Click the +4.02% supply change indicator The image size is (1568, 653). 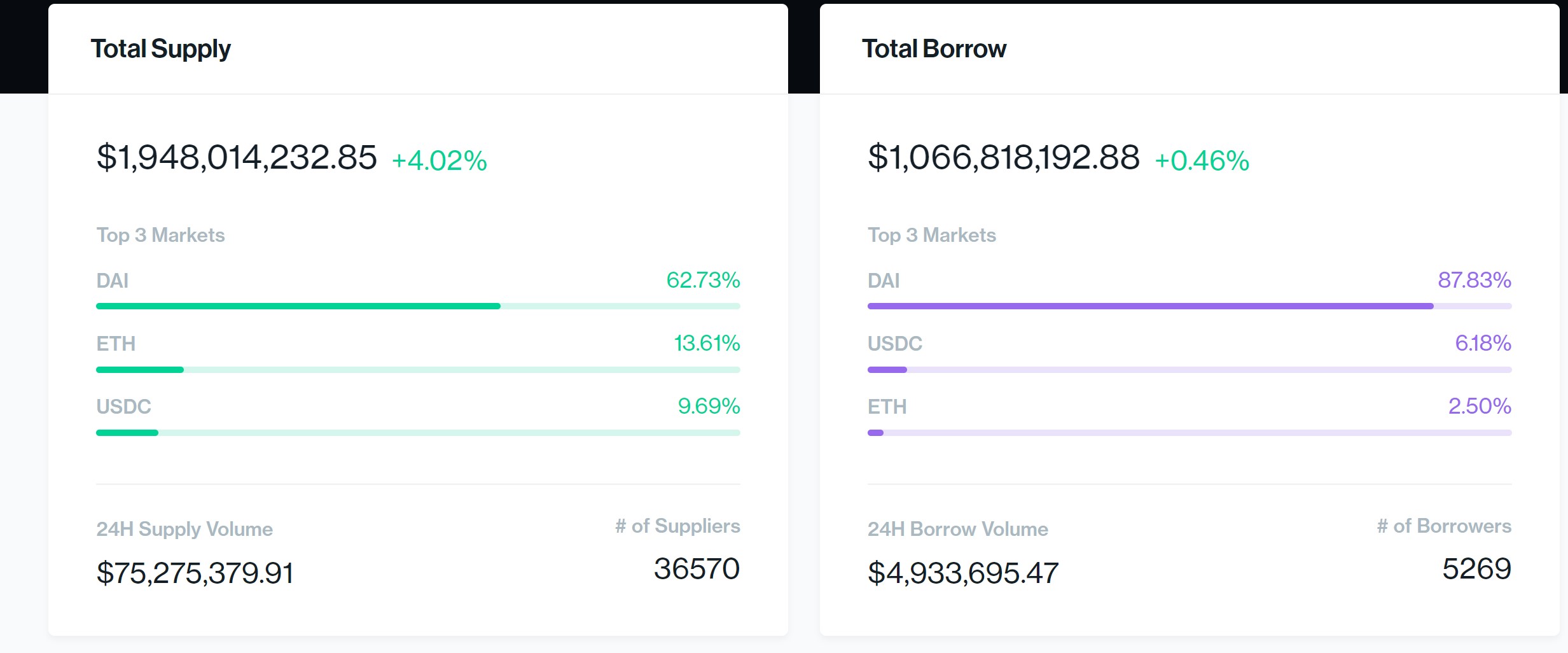[439, 160]
